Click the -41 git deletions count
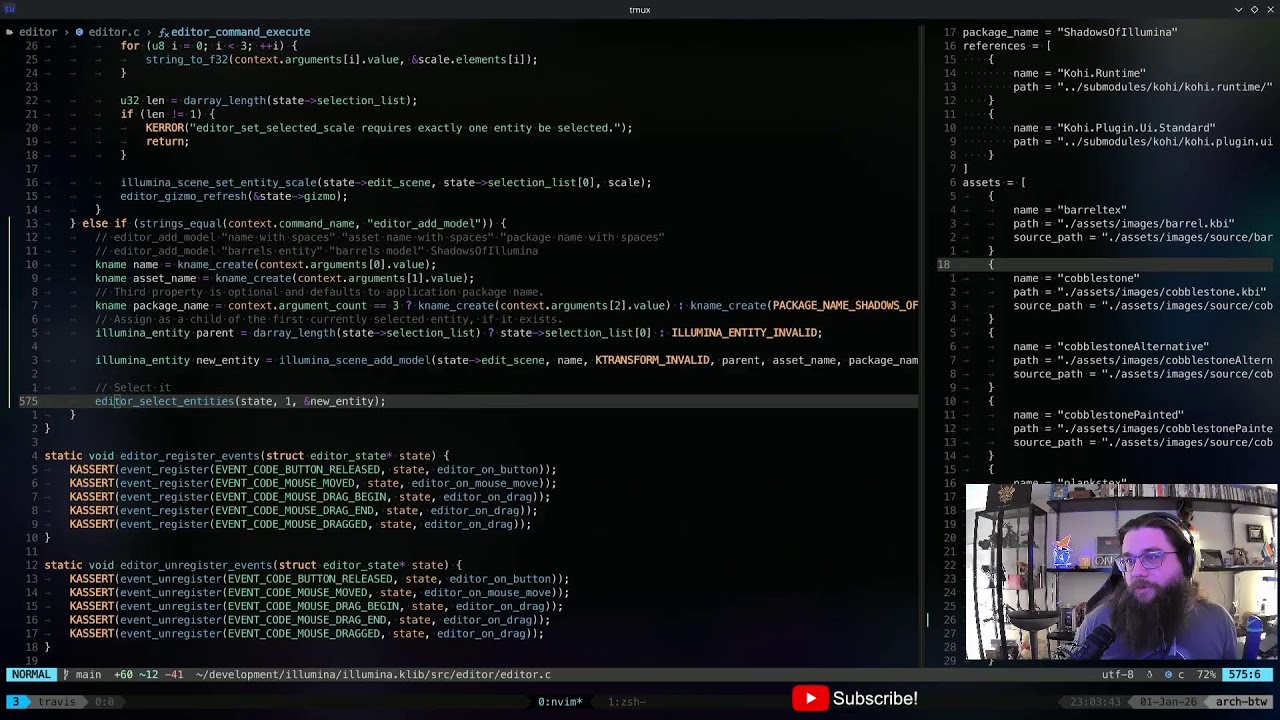Image resolution: width=1280 pixels, height=720 pixels. point(173,675)
